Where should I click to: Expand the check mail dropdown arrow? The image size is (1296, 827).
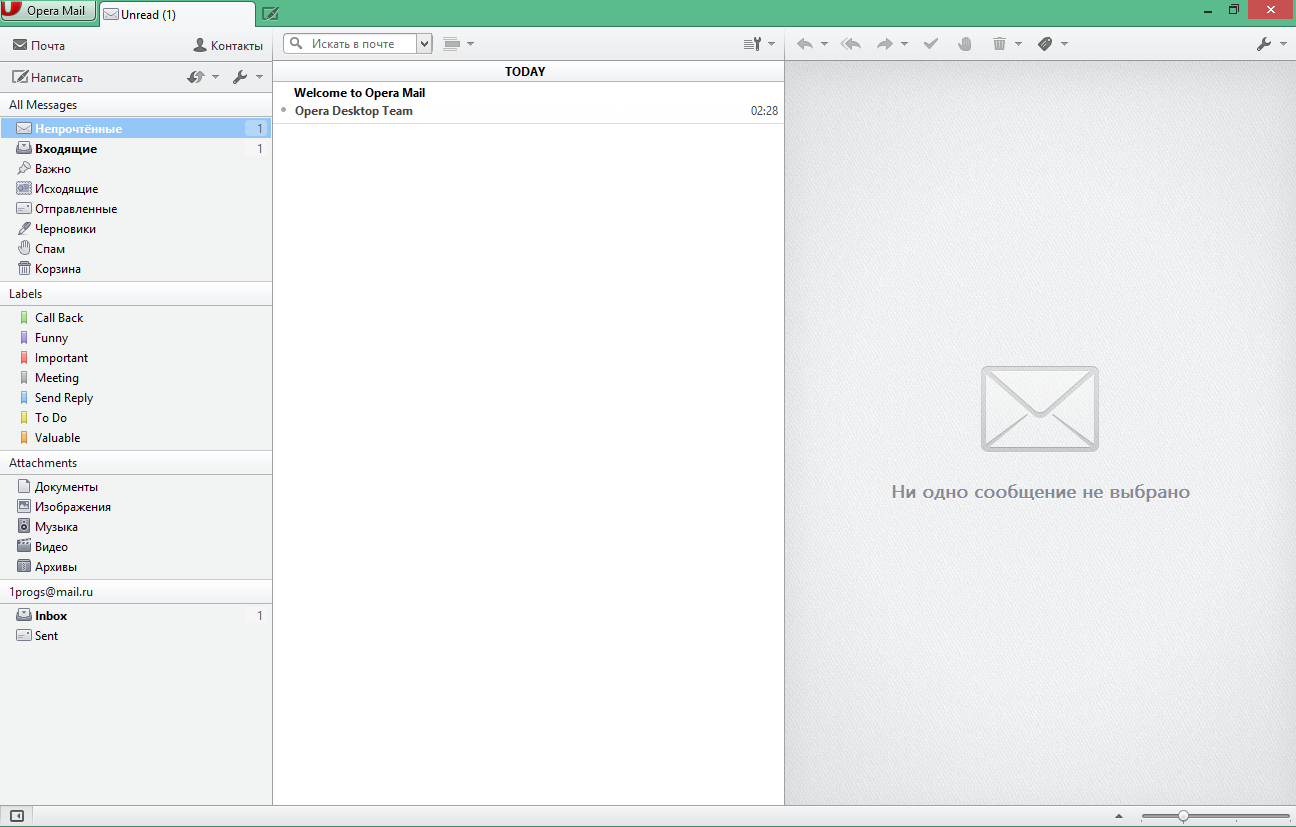click(x=215, y=77)
